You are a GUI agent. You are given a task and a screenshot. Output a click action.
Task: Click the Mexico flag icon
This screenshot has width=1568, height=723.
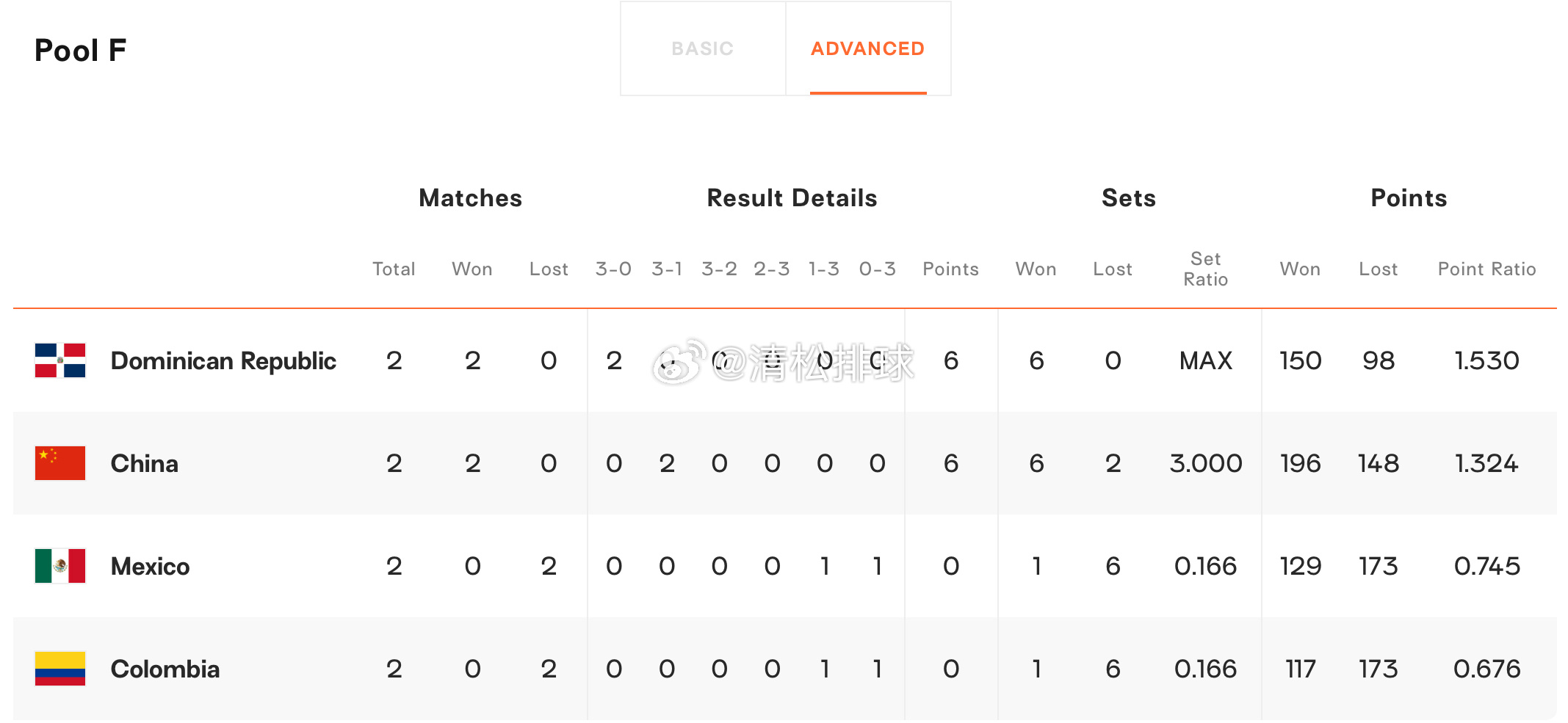click(60, 566)
